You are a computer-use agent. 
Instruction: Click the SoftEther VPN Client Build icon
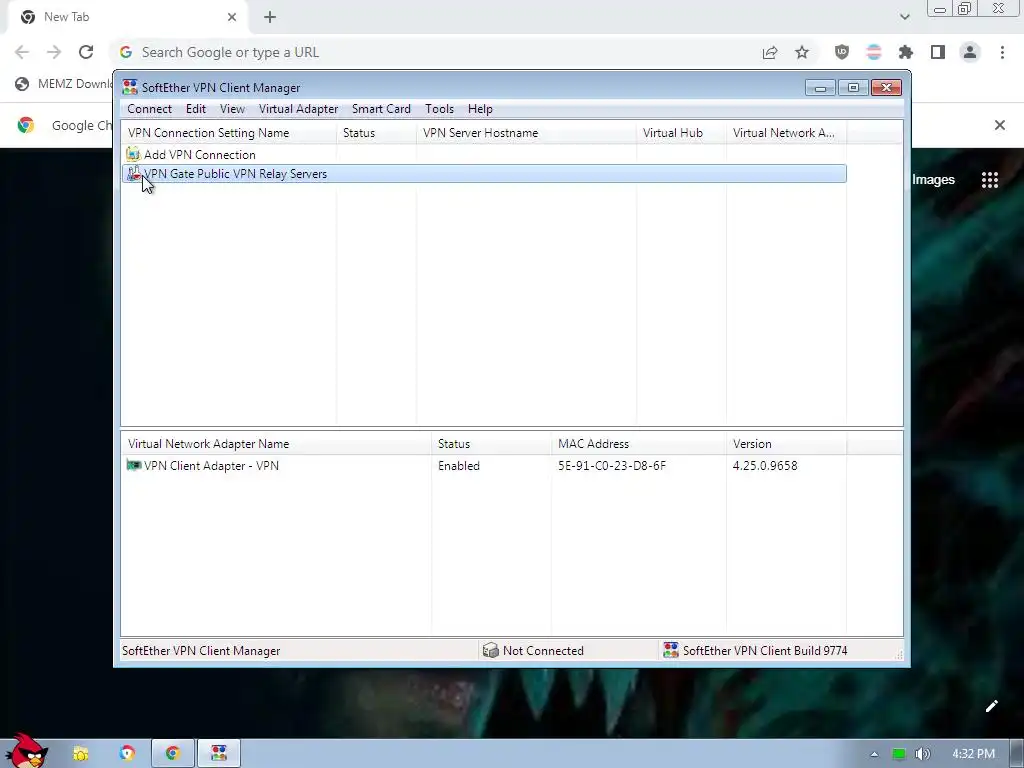point(671,650)
